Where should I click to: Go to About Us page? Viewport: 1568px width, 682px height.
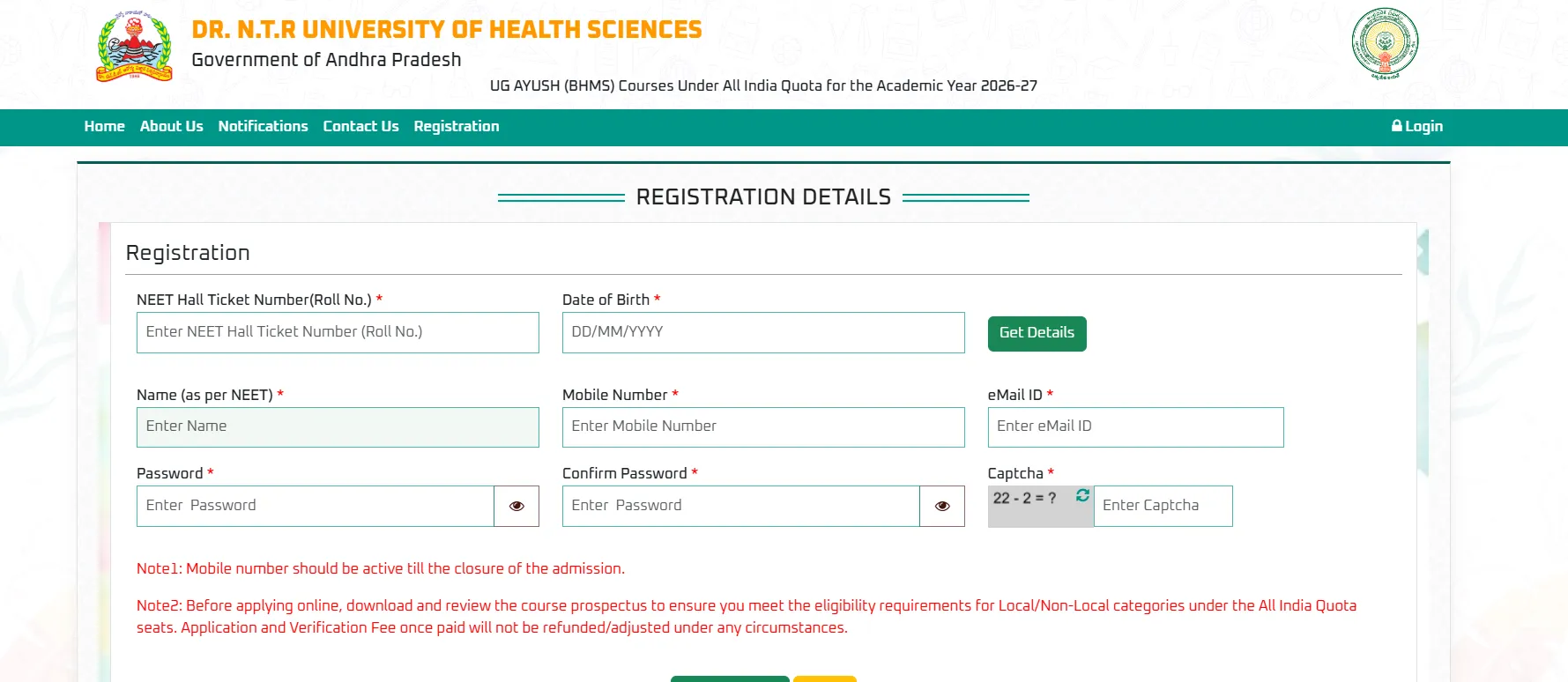[171, 126]
